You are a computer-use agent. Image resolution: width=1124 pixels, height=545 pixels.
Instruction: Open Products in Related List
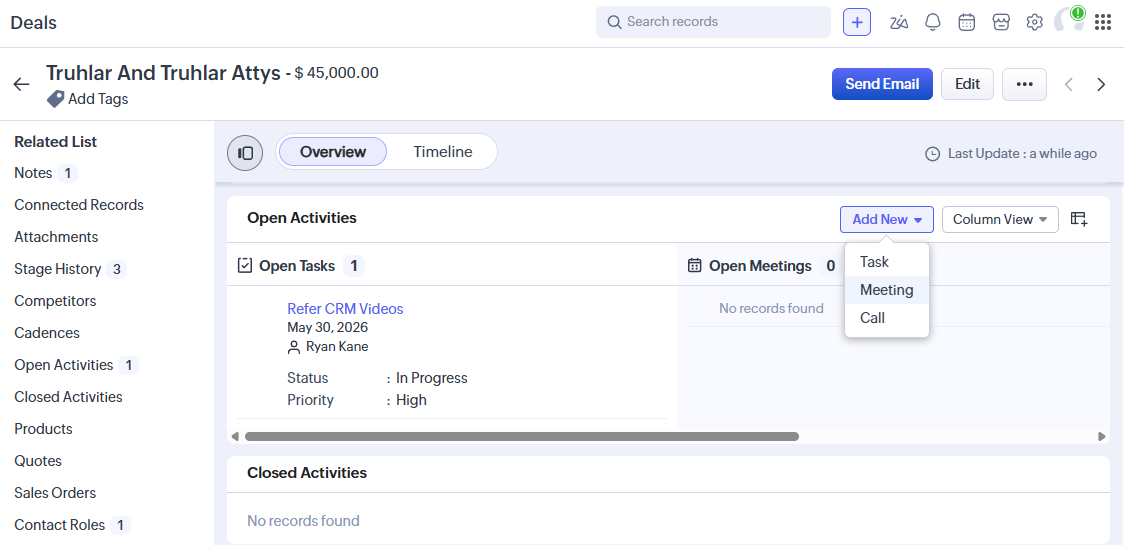(43, 429)
